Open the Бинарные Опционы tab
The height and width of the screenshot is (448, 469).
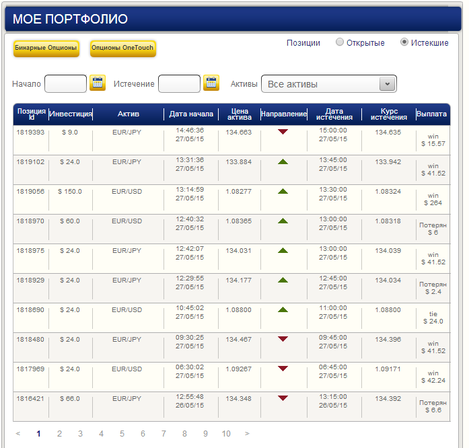click(46, 48)
